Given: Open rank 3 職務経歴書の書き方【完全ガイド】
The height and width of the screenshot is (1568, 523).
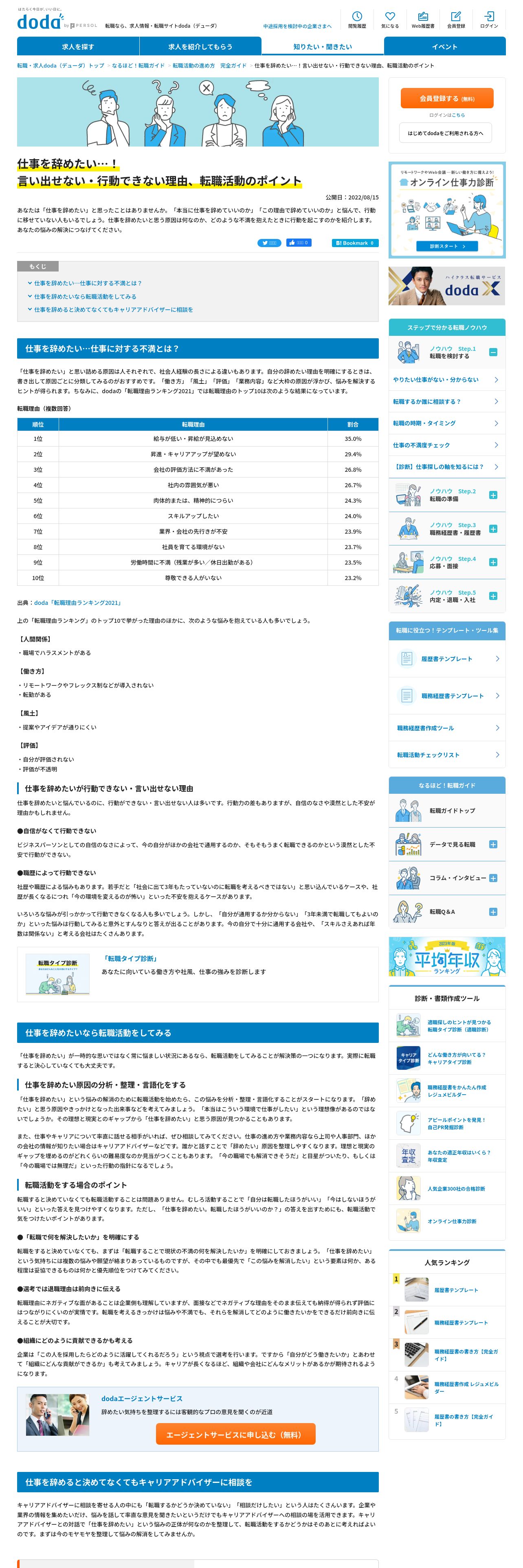Looking at the screenshot, I should (447, 1356).
